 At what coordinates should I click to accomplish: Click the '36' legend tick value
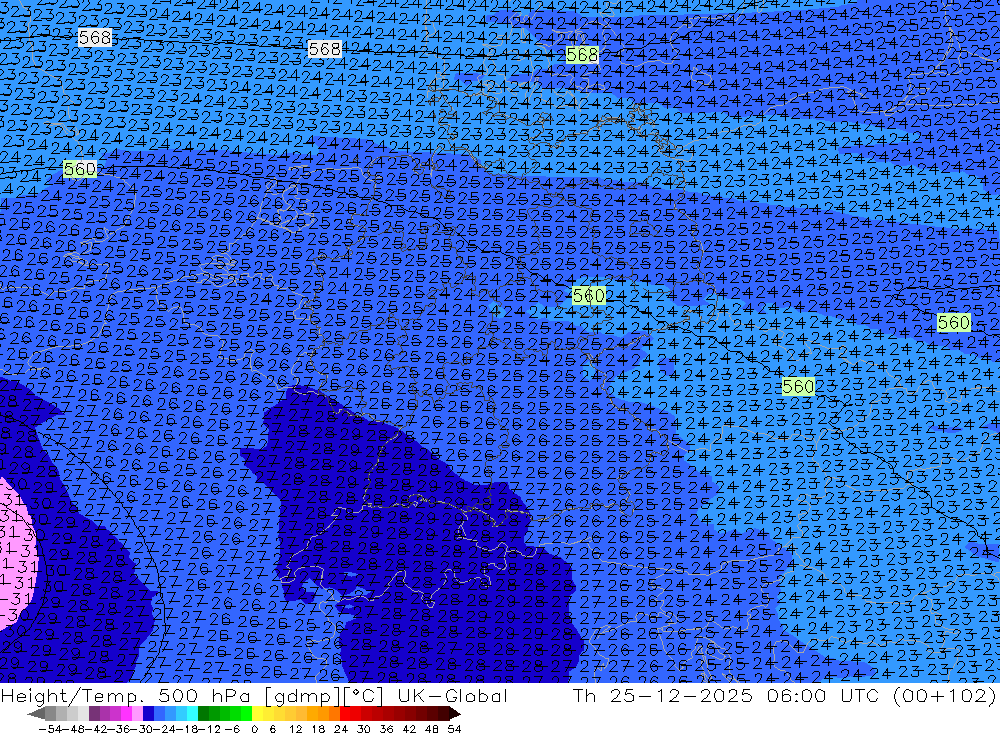tap(386, 729)
